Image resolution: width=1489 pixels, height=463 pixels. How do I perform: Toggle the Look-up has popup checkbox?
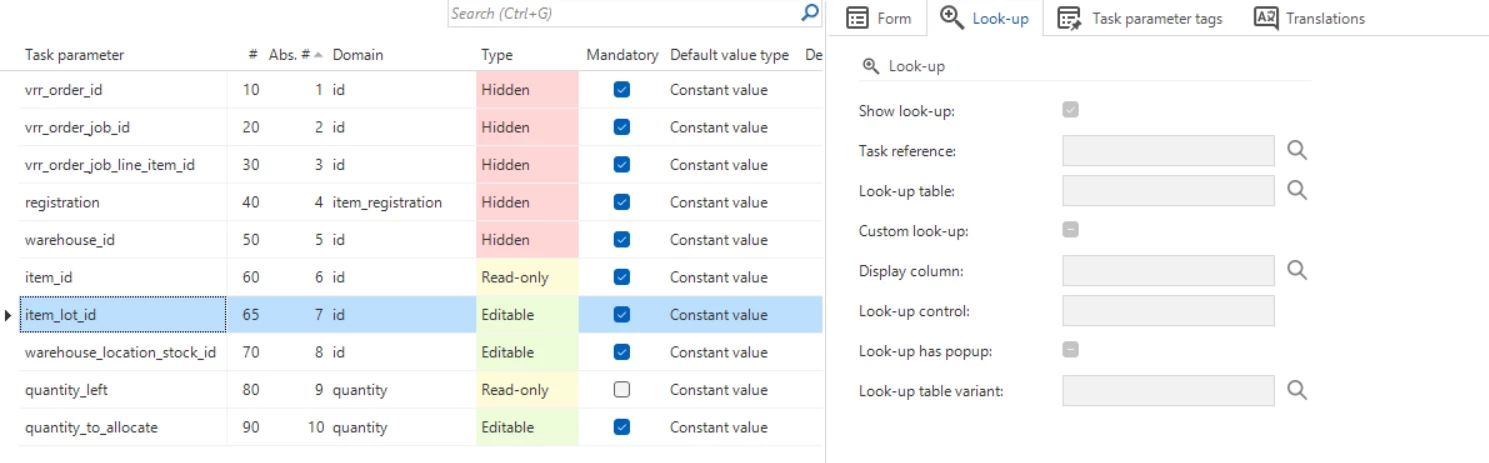pos(1071,350)
